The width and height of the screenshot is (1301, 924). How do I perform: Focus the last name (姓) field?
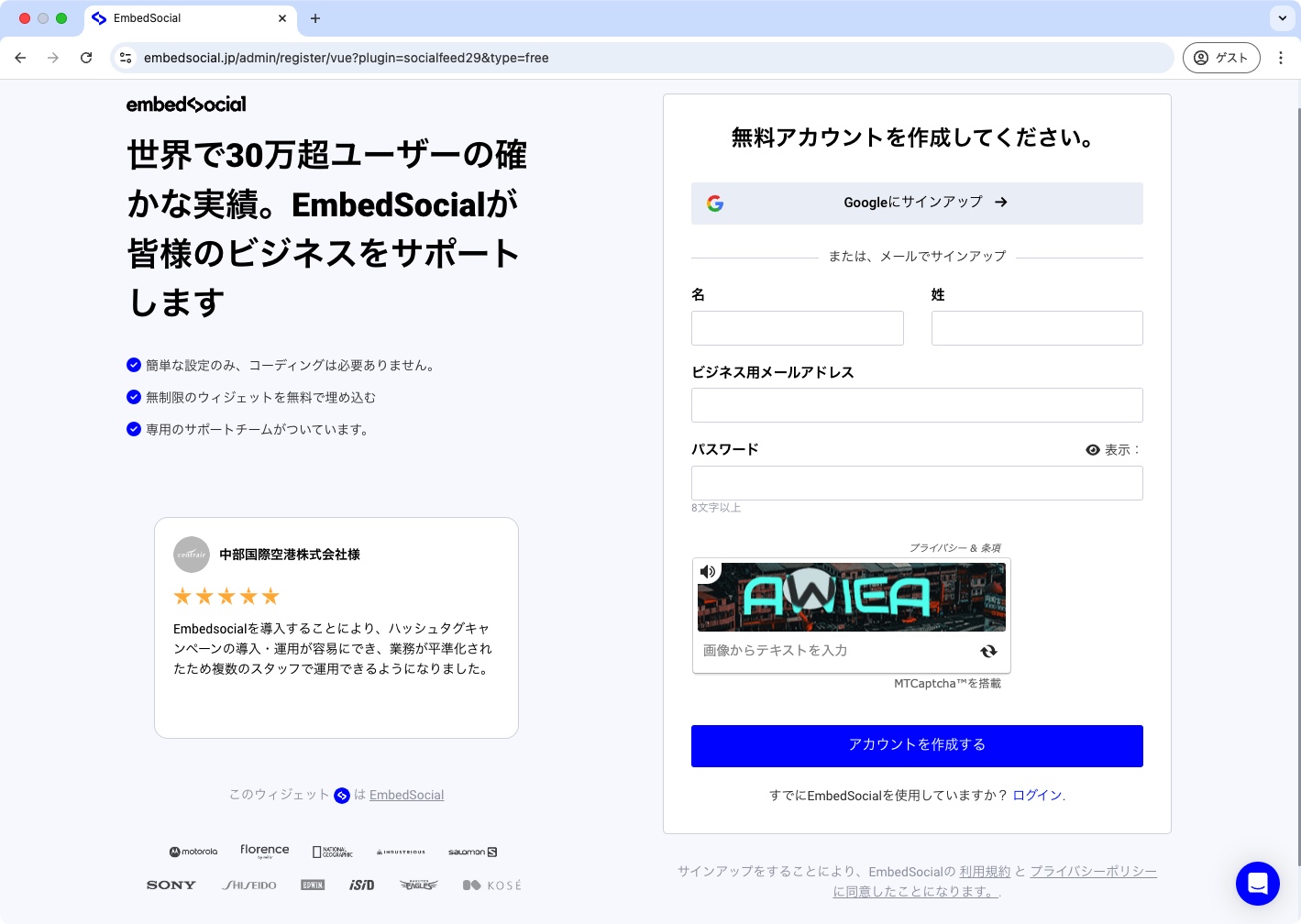pos(1037,328)
